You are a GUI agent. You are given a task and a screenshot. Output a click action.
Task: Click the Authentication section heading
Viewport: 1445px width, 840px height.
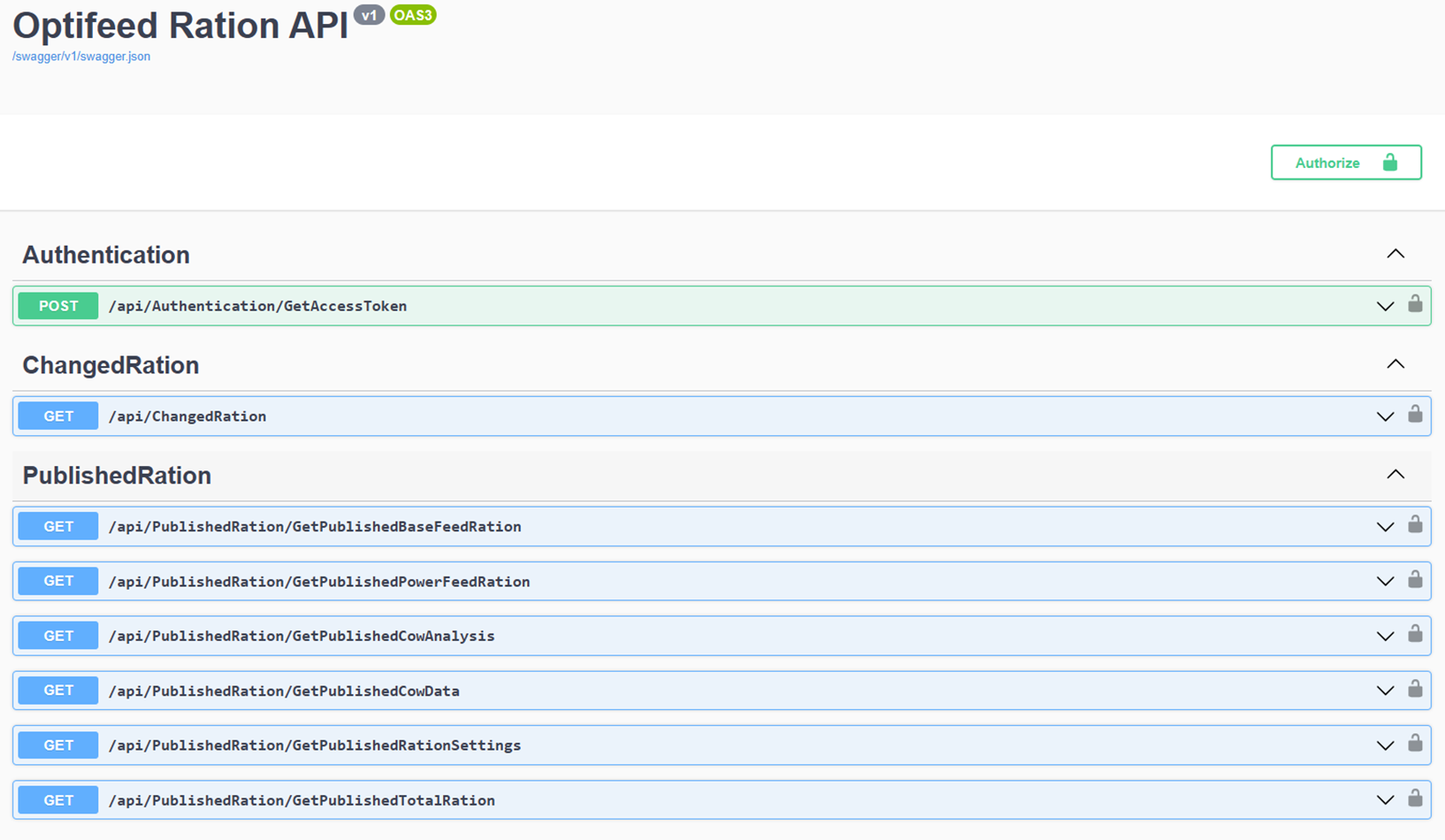point(106,255)
